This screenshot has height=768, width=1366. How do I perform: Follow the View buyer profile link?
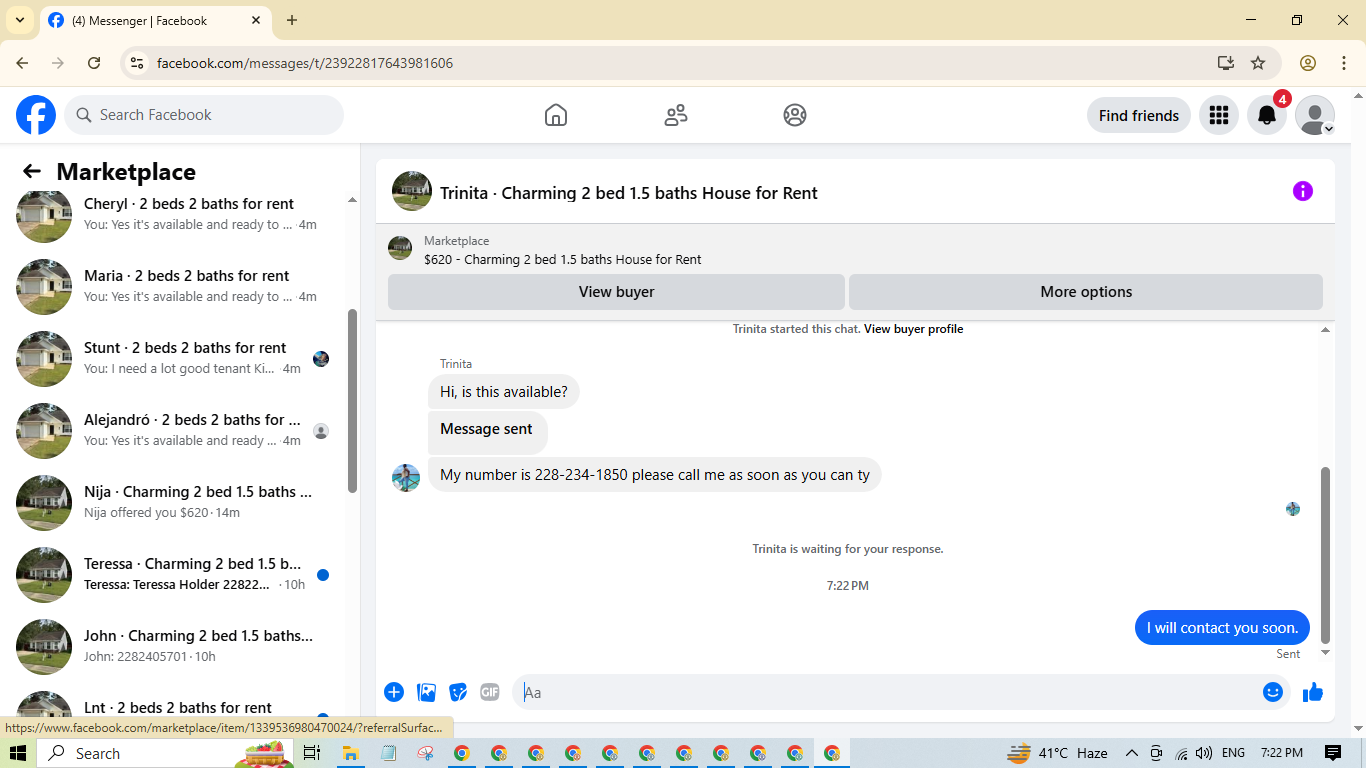(914, 329)
